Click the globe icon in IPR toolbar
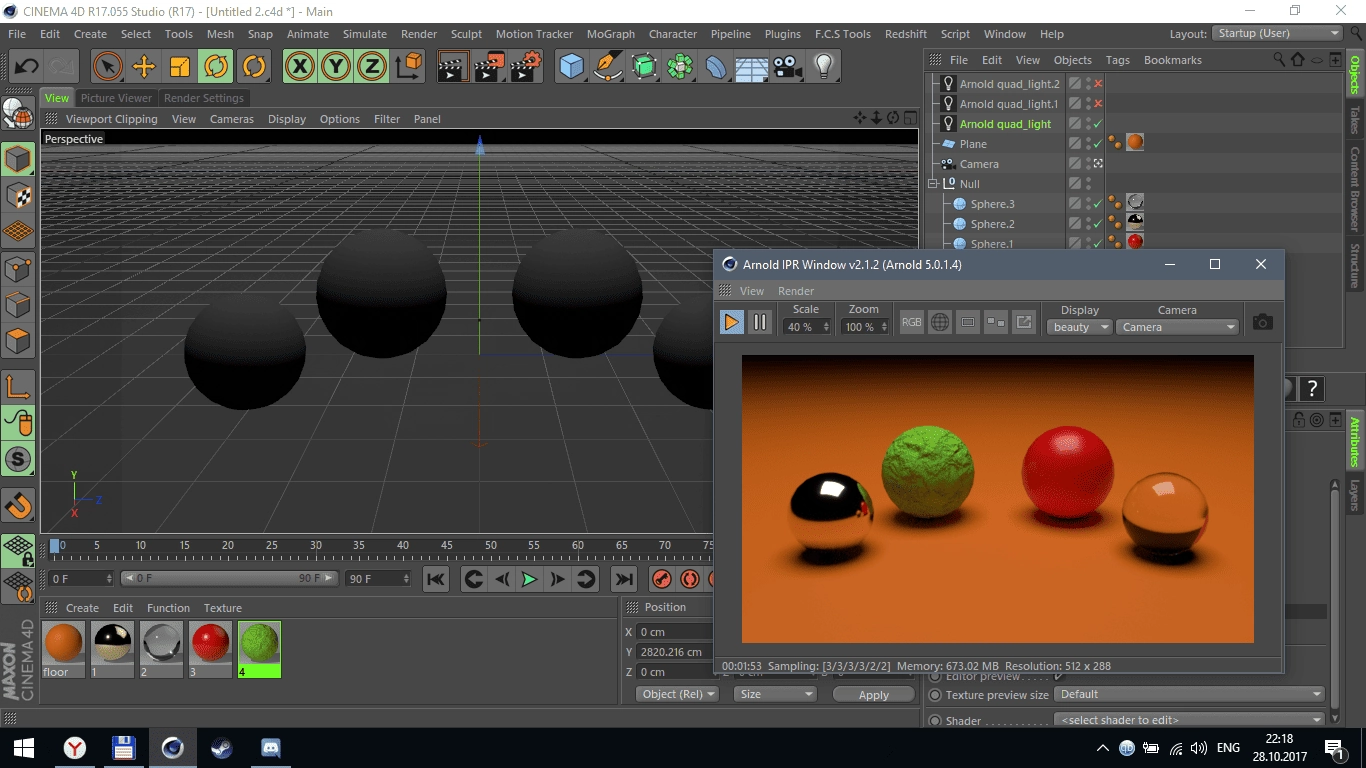The height and width of the screenshot is (768, 1366). [x=940, y=322]
